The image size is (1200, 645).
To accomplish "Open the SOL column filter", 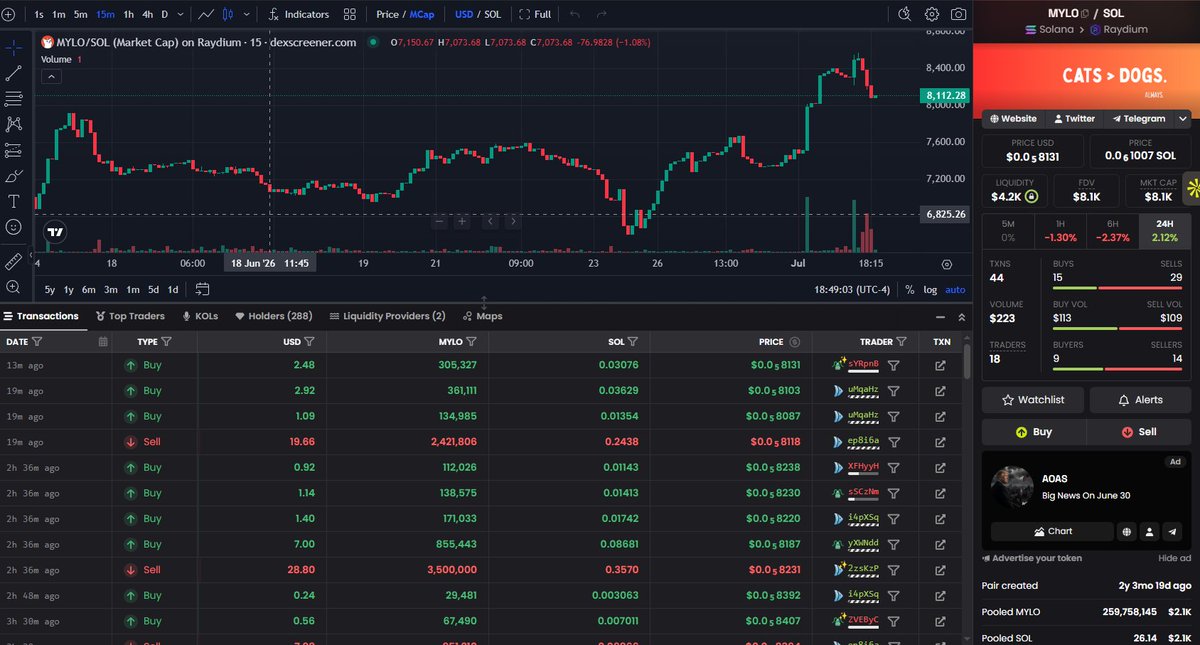I will click(635, 341).
